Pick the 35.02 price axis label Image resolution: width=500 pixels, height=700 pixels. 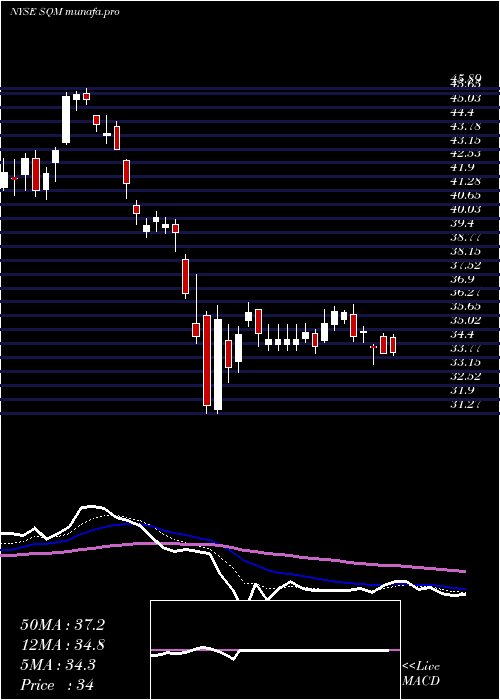(x=466, y=321)
